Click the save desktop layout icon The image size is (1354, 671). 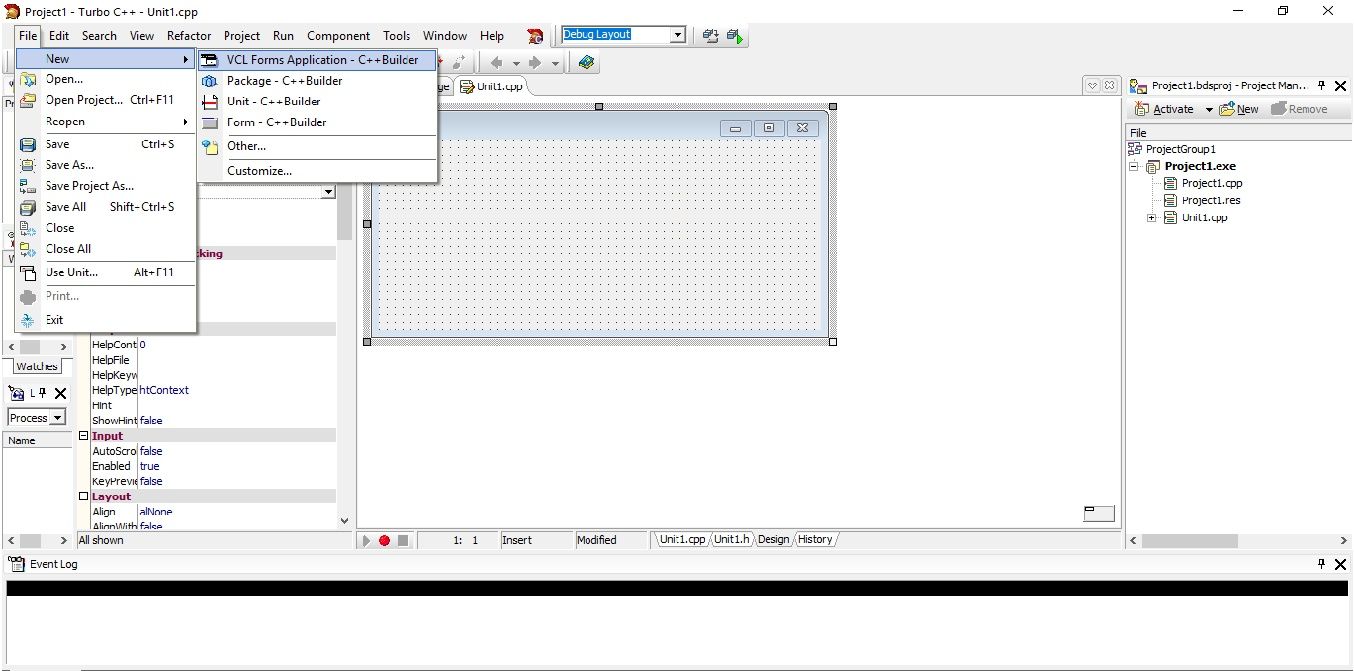pos(711,35)
